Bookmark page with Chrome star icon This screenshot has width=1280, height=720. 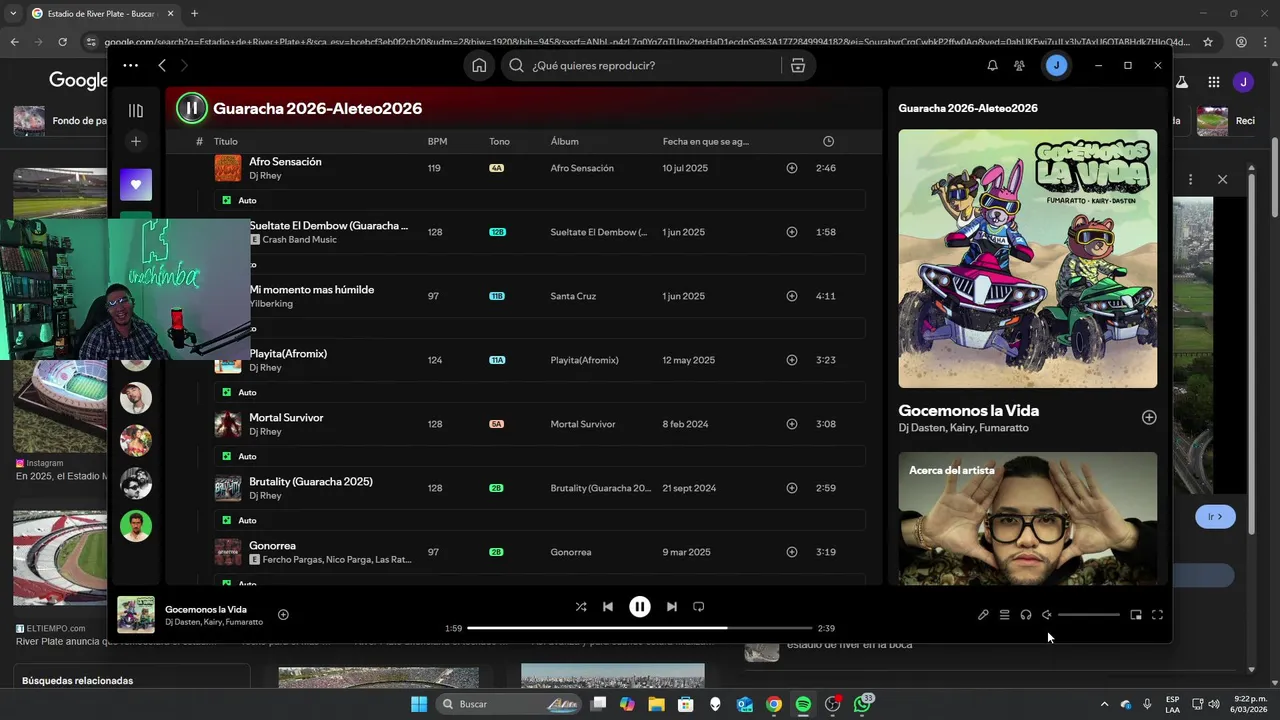coord(1208,42)
